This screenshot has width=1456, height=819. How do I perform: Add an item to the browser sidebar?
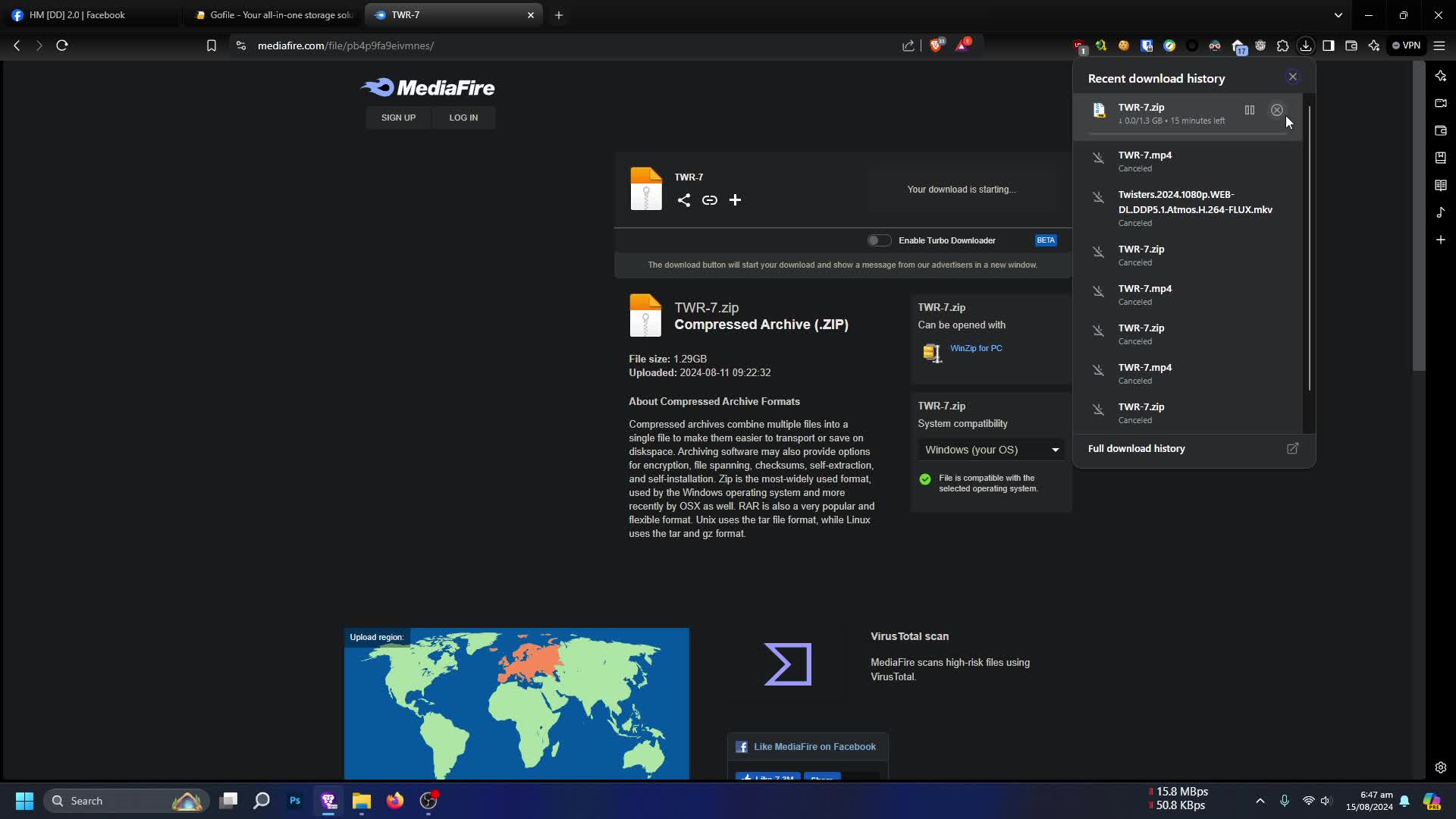1441,240
